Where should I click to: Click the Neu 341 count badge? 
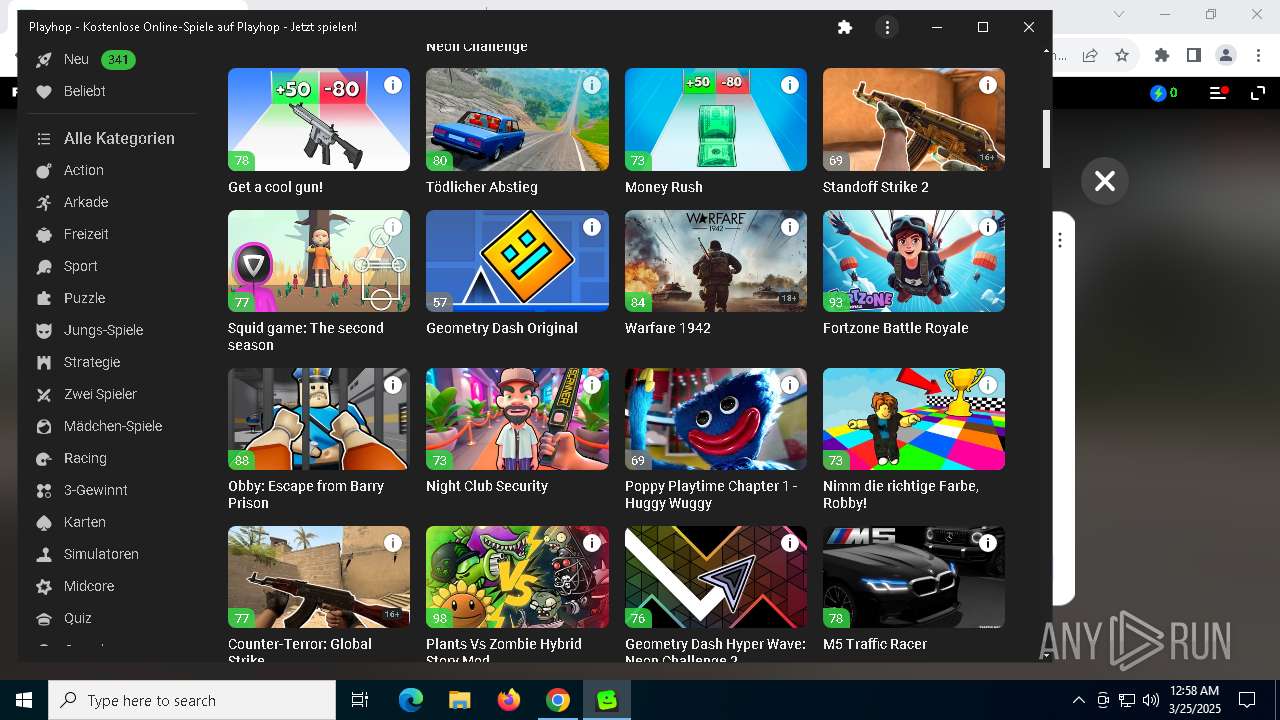coord(118,60)
